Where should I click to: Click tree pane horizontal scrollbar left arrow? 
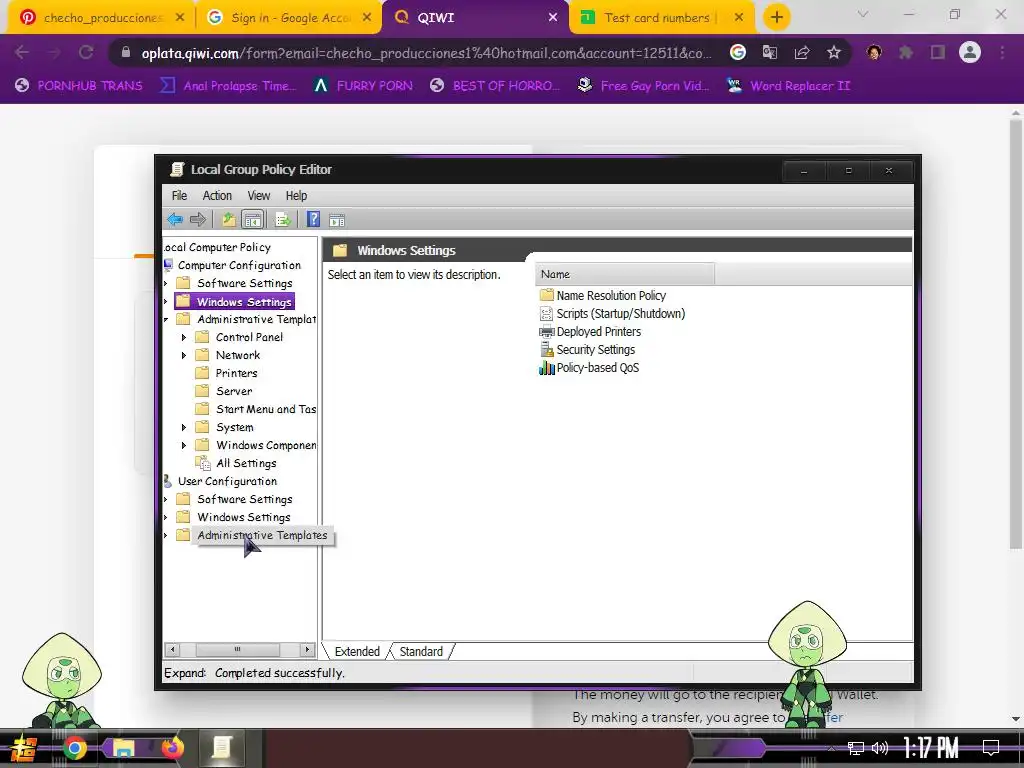pyautogui.click(x=172, y=649)
